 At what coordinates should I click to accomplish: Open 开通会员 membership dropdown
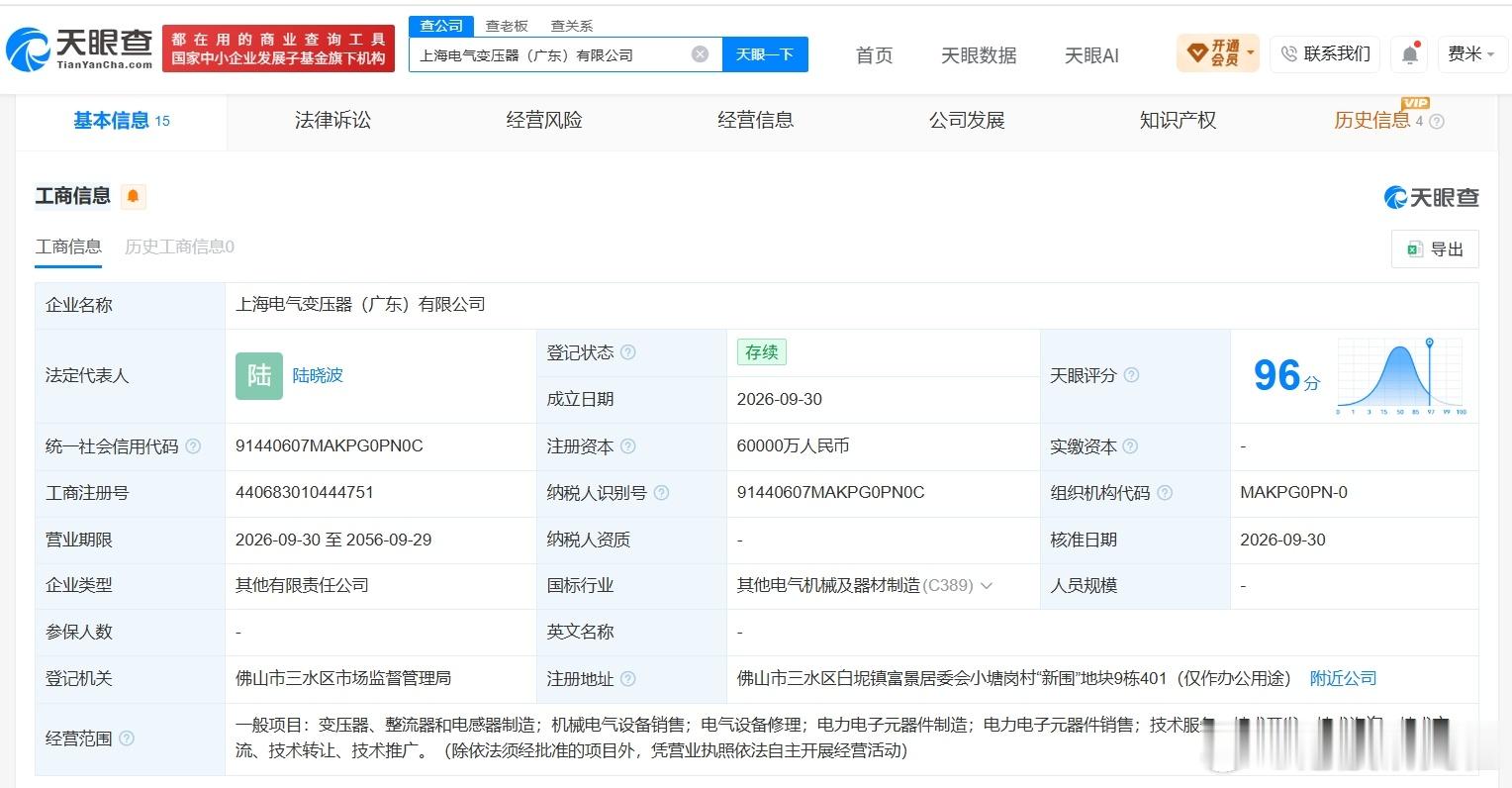1217,53
